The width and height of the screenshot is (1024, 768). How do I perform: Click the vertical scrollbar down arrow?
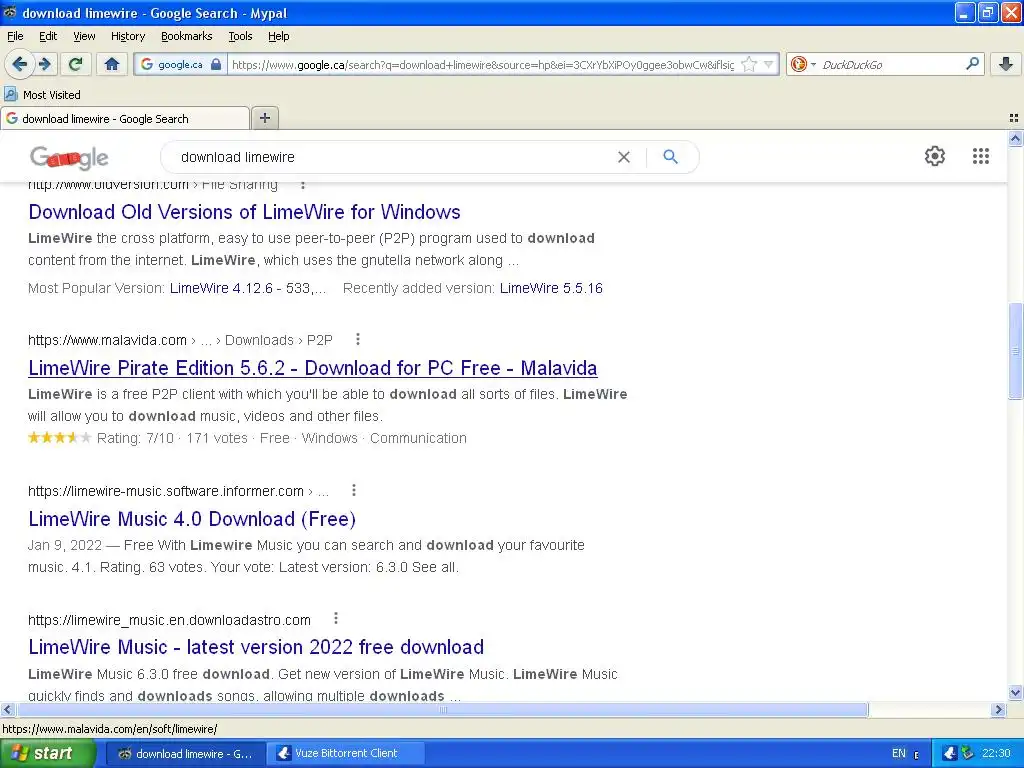1015,693
